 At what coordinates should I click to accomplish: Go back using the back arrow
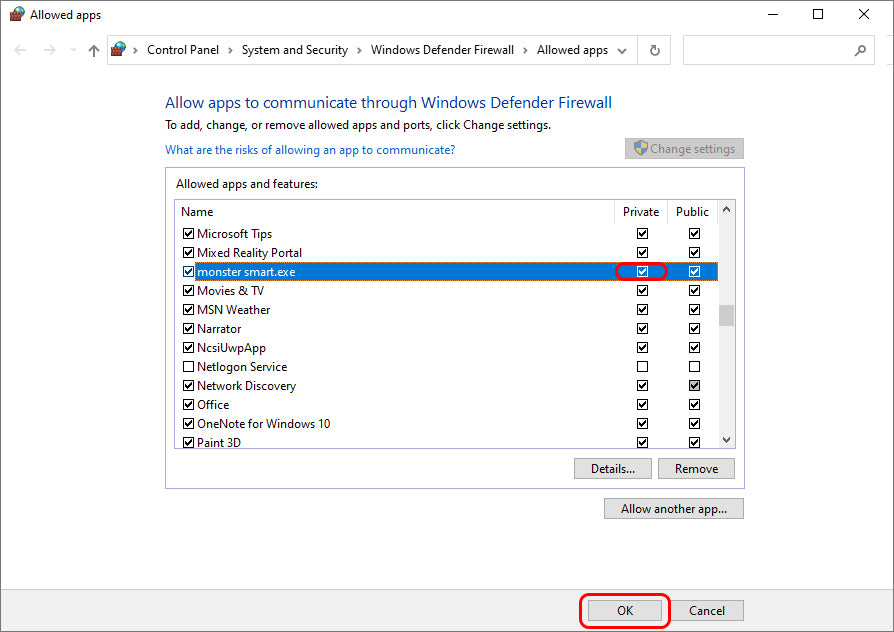(21, 50)
